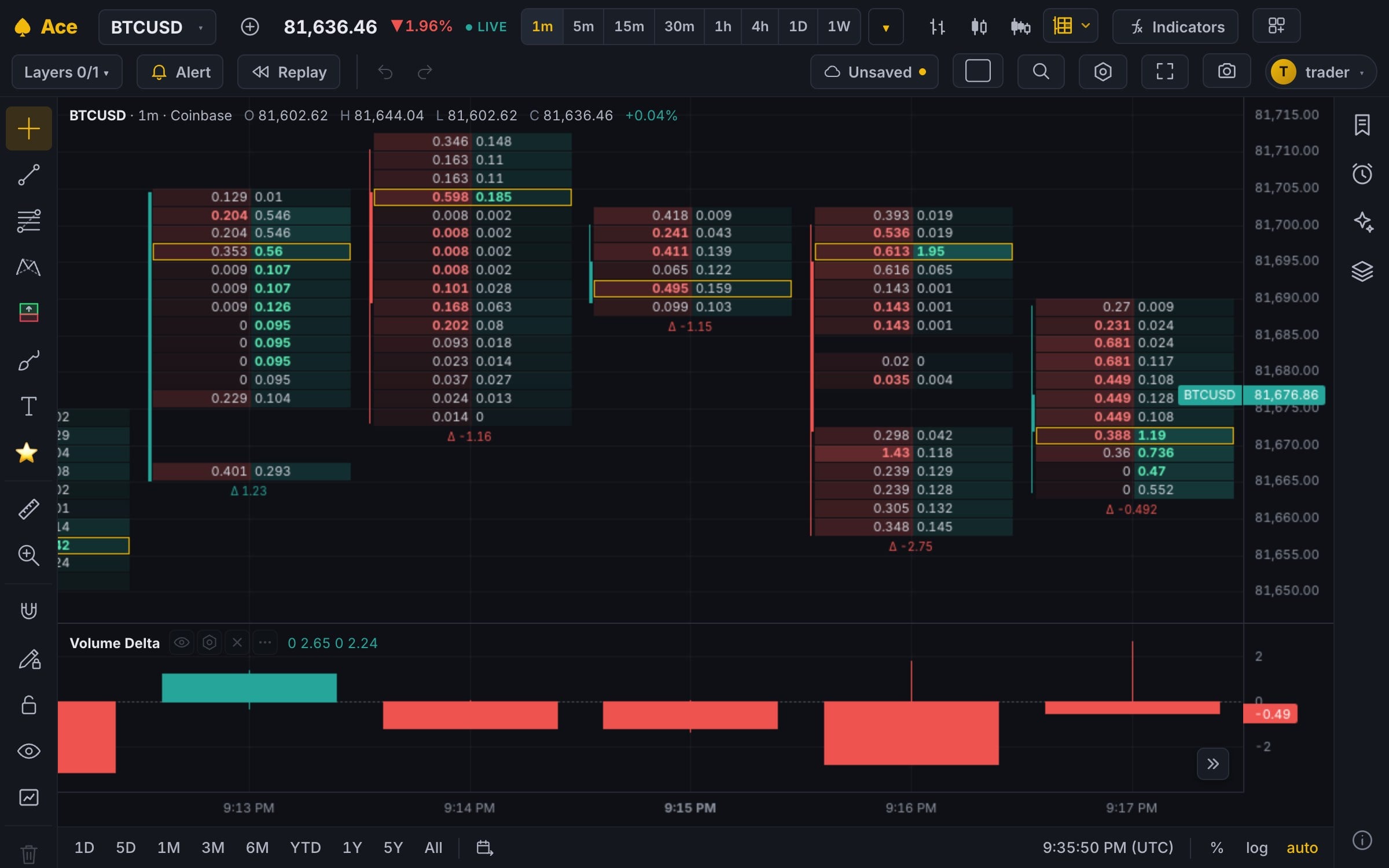Open chart settings hexagon icon
Screen dimensions: 1389x868
click(x=1103, y=72)
